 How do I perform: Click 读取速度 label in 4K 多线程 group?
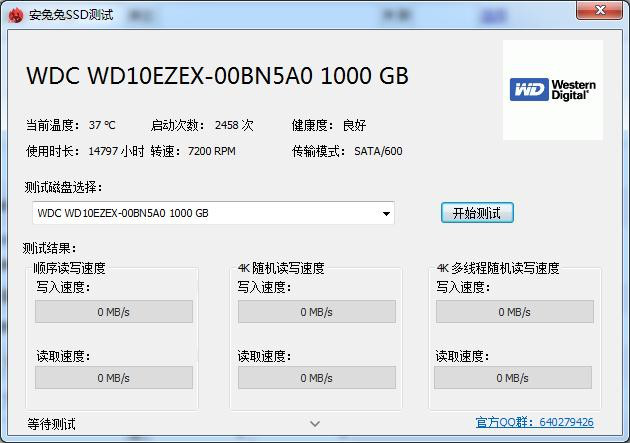[x=462, y=356]
